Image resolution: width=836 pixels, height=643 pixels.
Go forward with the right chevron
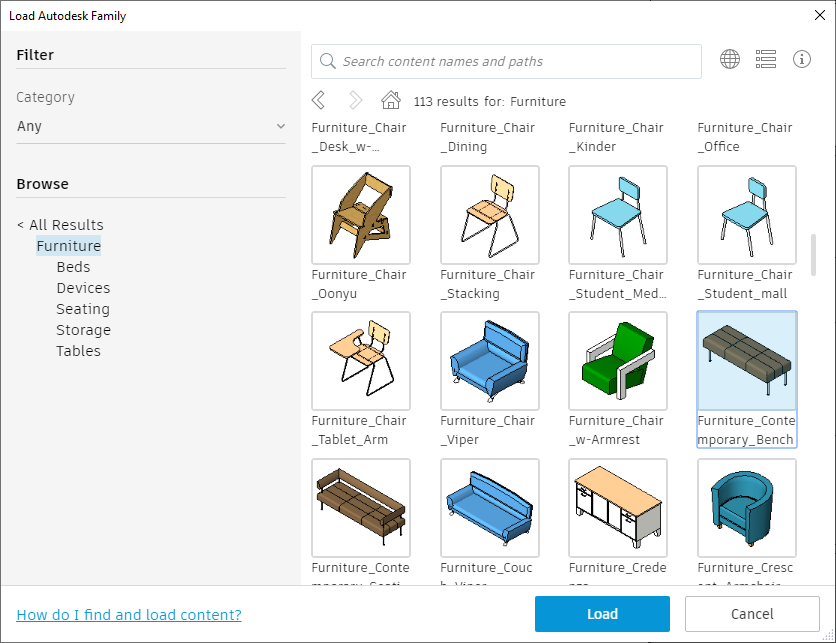tap(355, 100)
